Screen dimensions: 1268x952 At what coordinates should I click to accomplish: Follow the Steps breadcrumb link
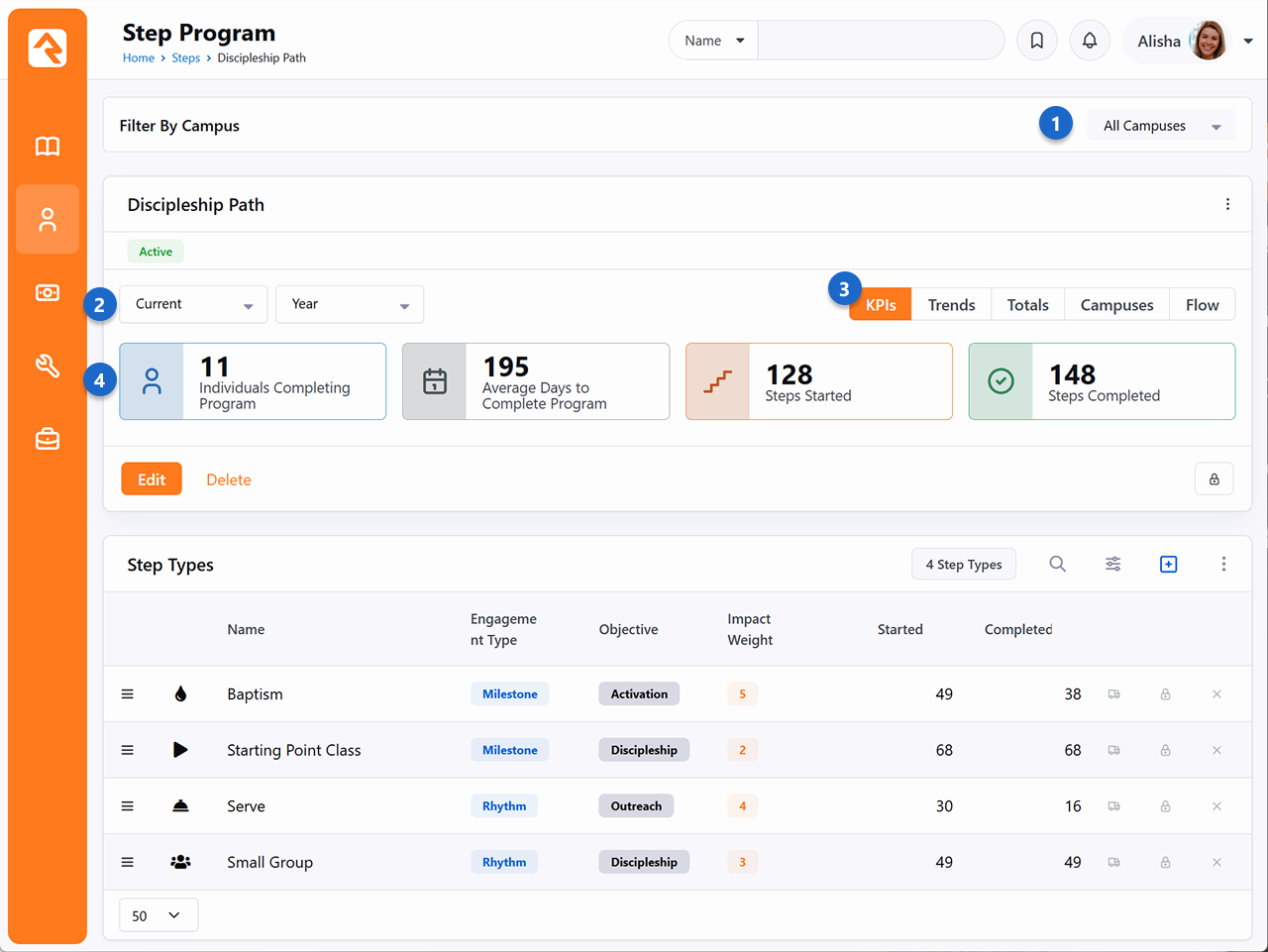coord(185,58)
